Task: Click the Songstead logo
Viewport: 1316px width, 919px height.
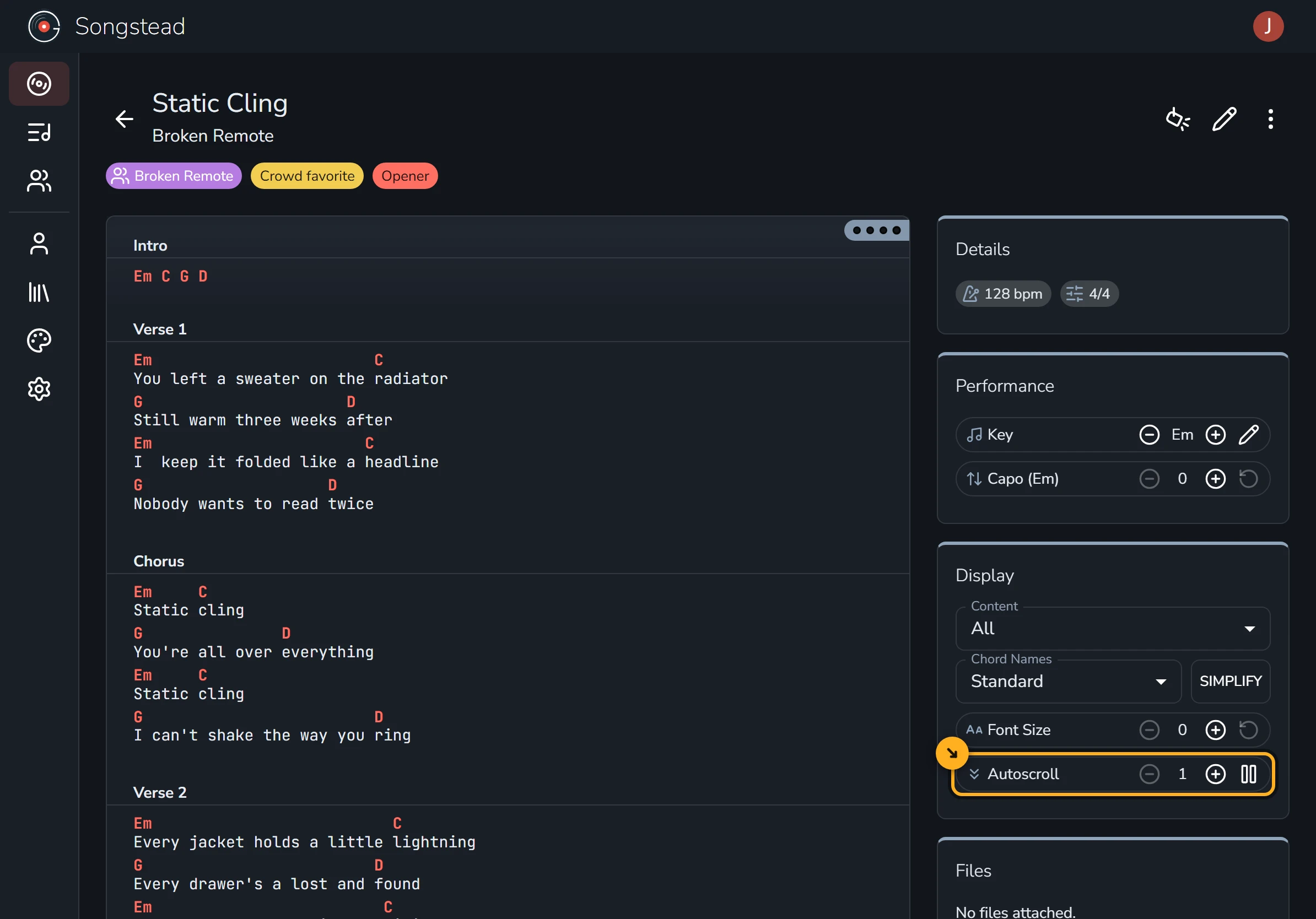Action: click(44, 26)
